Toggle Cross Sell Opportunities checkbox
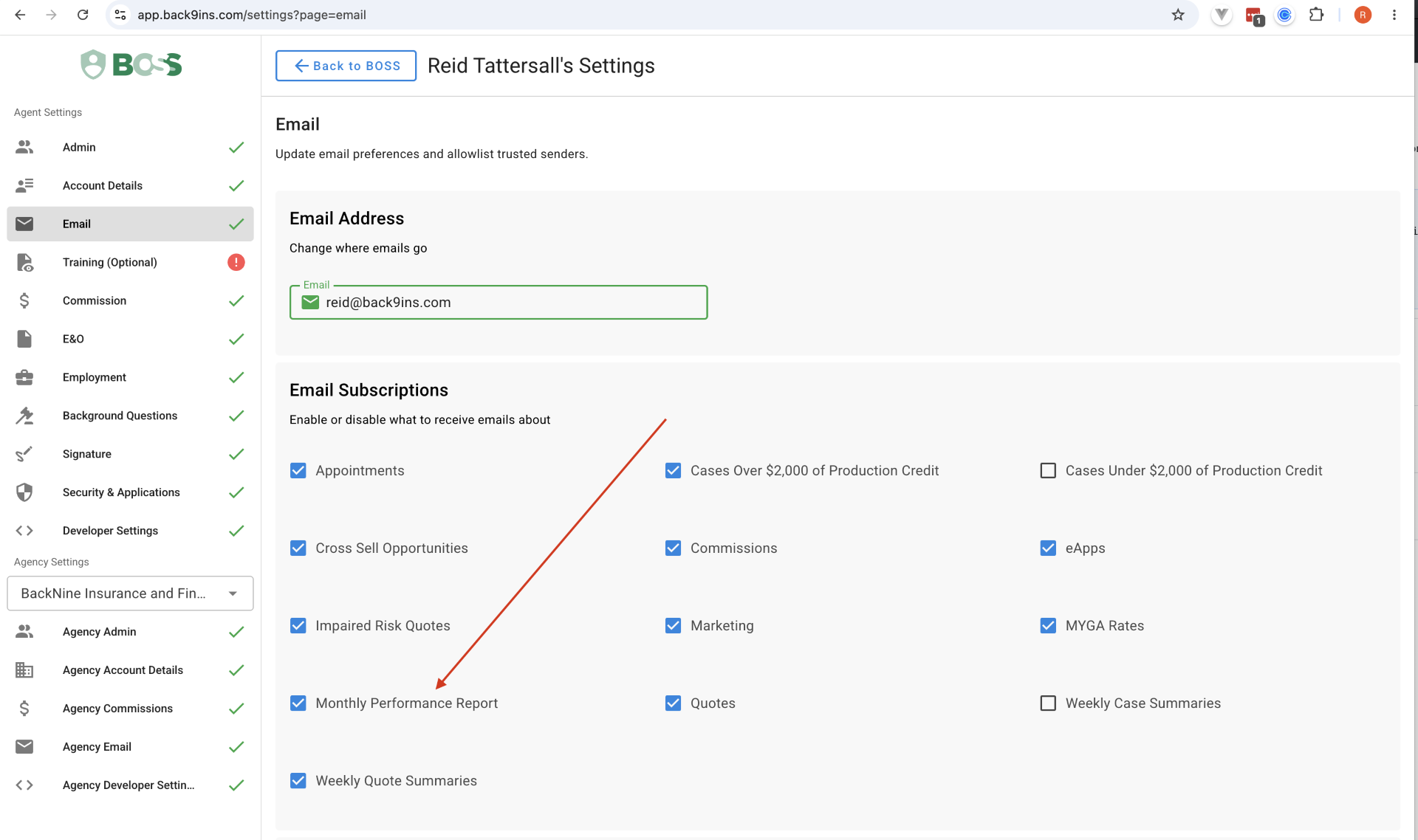 [x=298, y=548]
